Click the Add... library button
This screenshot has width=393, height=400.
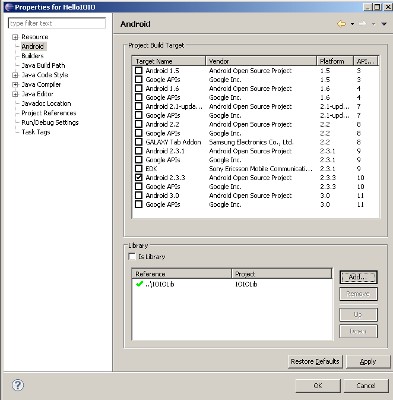tap(358, 277)
